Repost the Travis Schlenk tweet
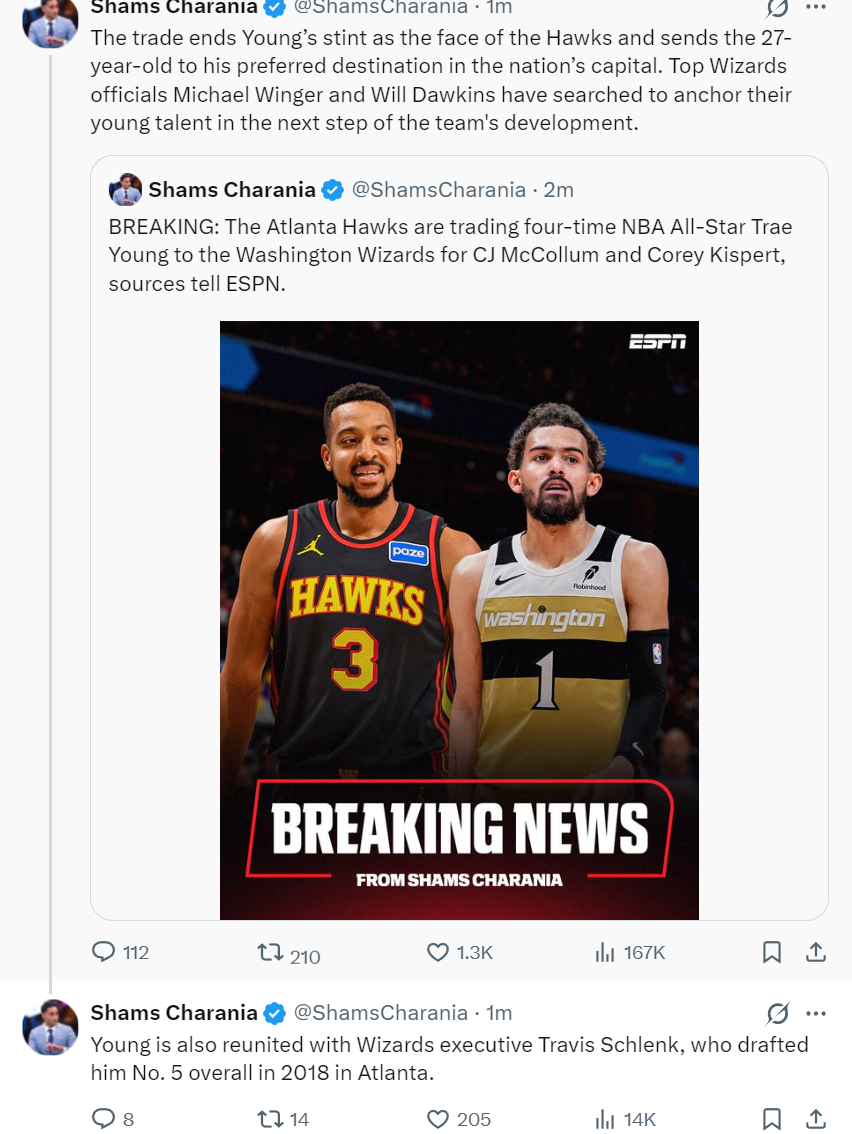Viewport: 852px width, 1134px height. pyautogui.click(x=271, y=1118)
